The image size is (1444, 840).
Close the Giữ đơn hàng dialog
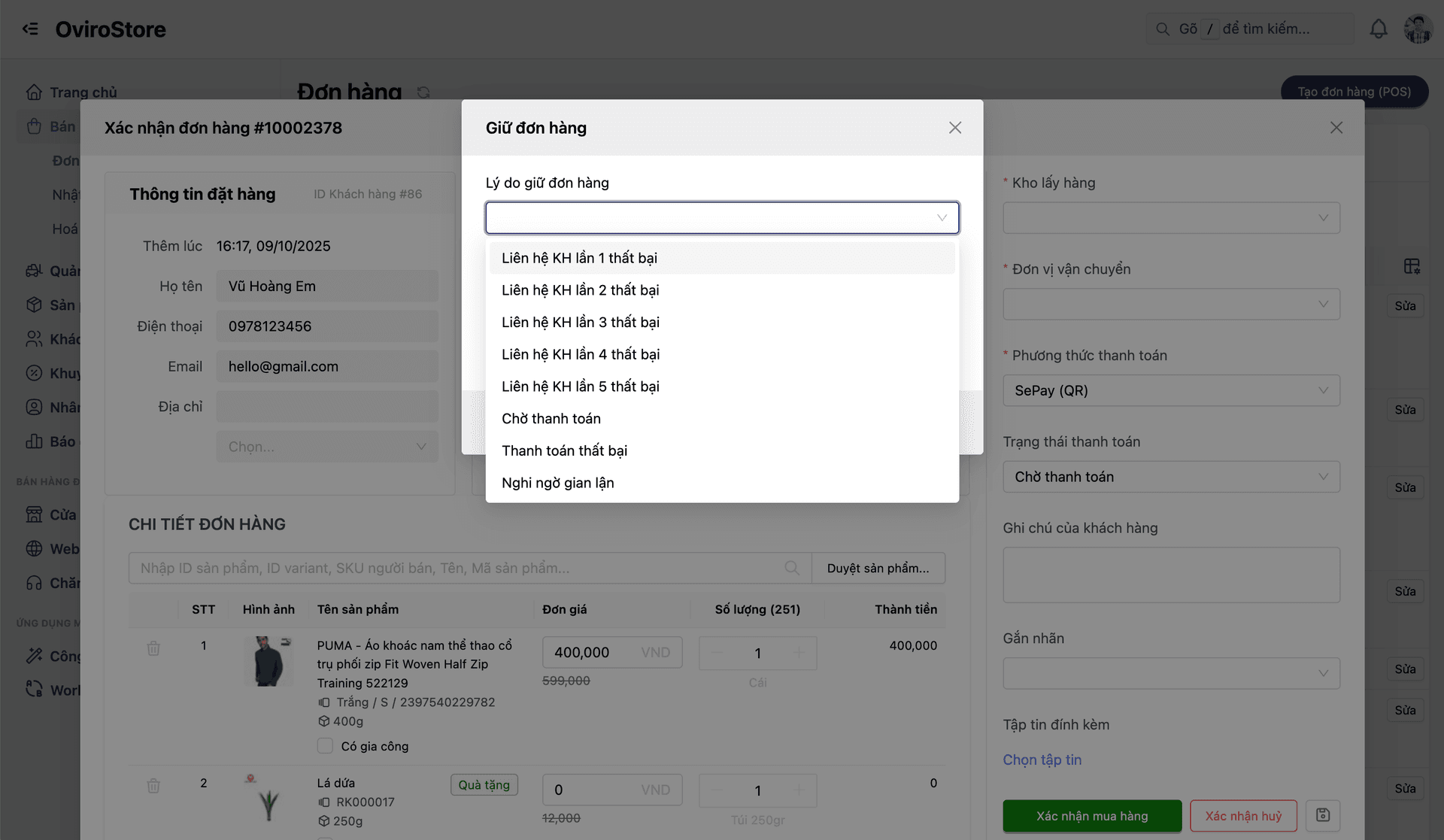[954, 128]
